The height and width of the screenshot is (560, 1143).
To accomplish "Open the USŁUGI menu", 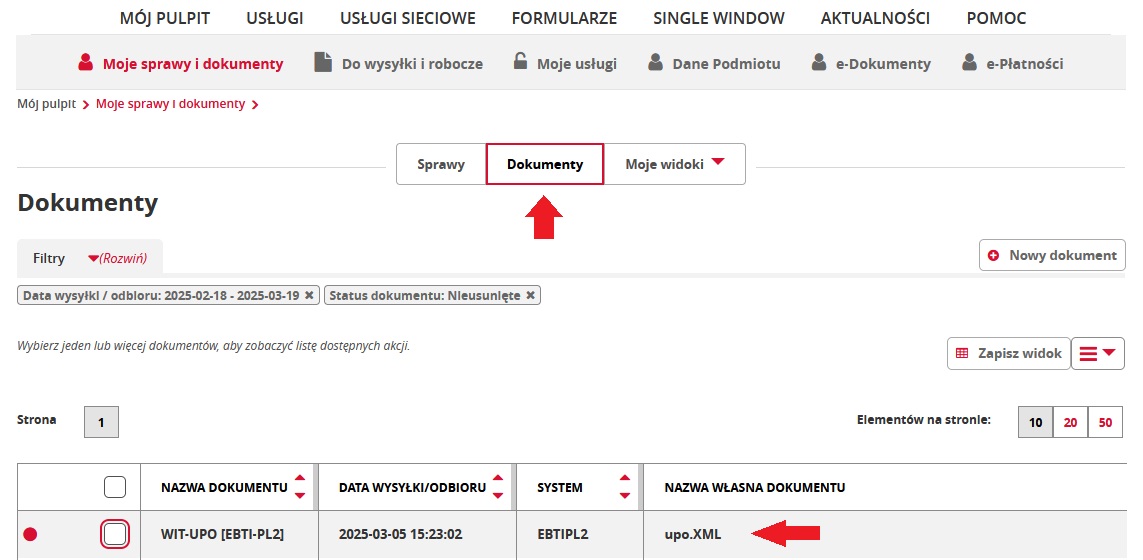I will [x=275, y=18].
